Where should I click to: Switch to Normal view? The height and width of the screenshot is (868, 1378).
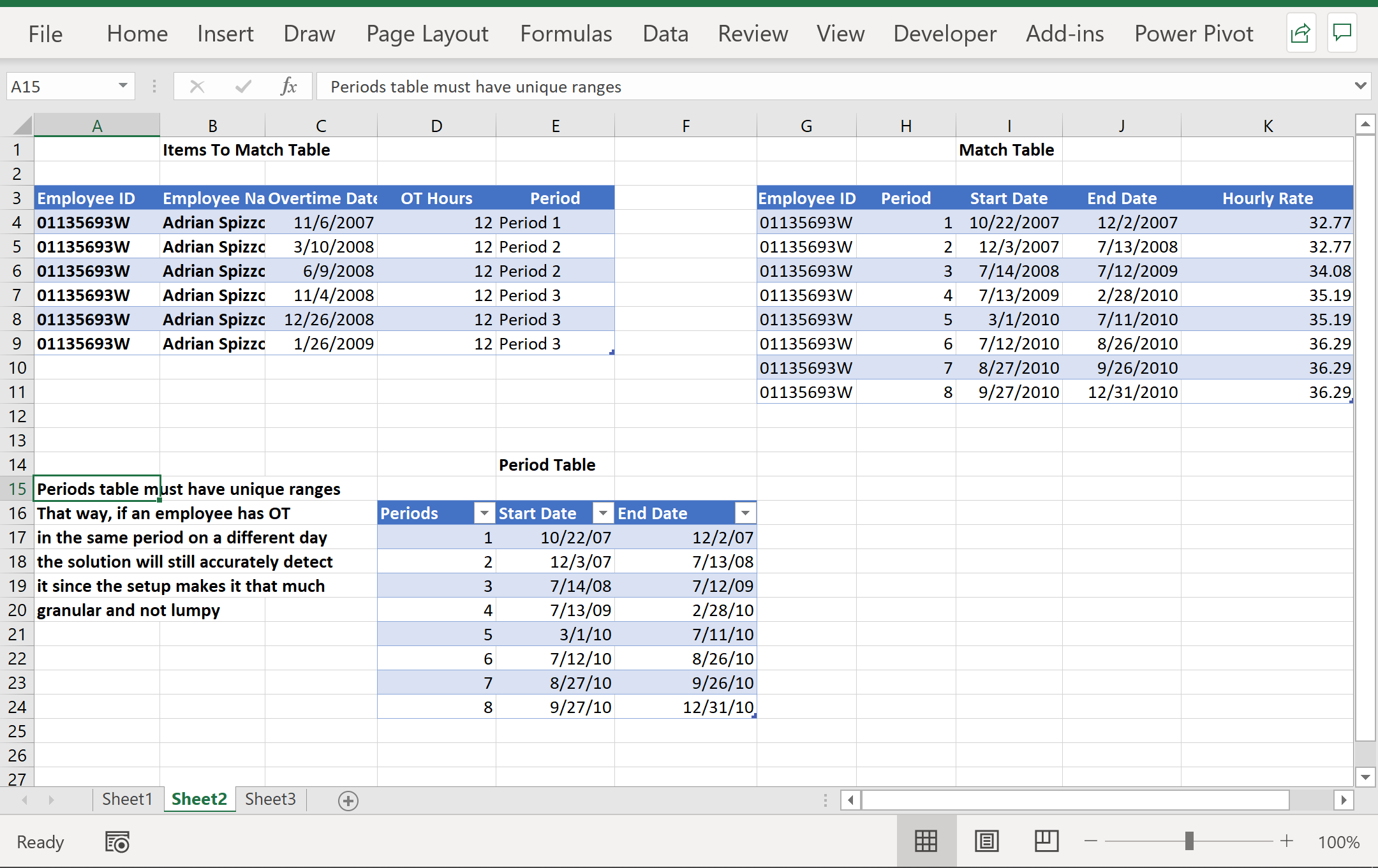click(x=926, y=841)
